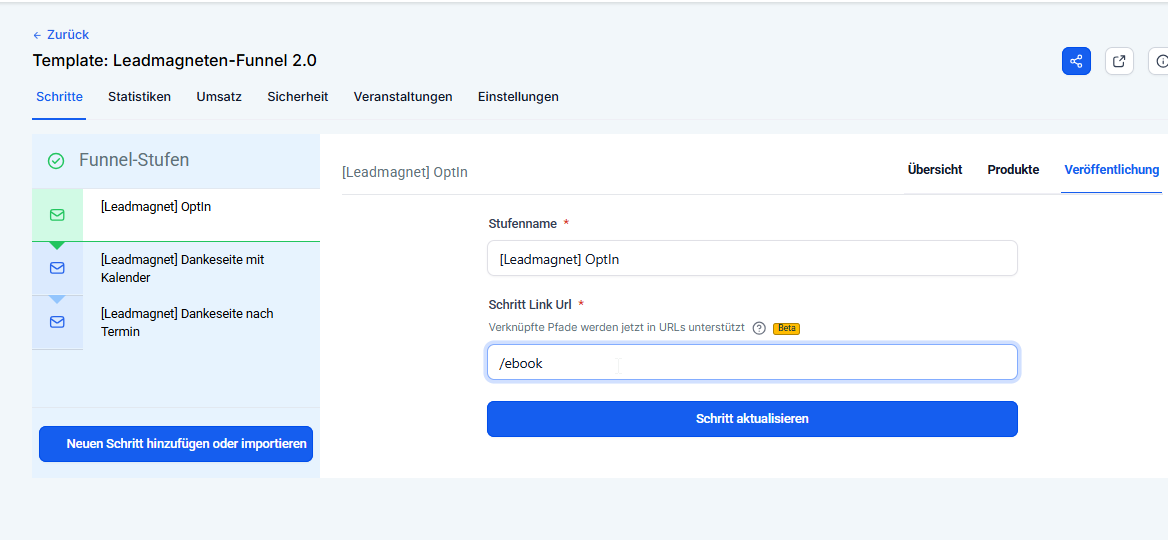
Task: Click the blue share icon button
Action: tap(1076, 61)
